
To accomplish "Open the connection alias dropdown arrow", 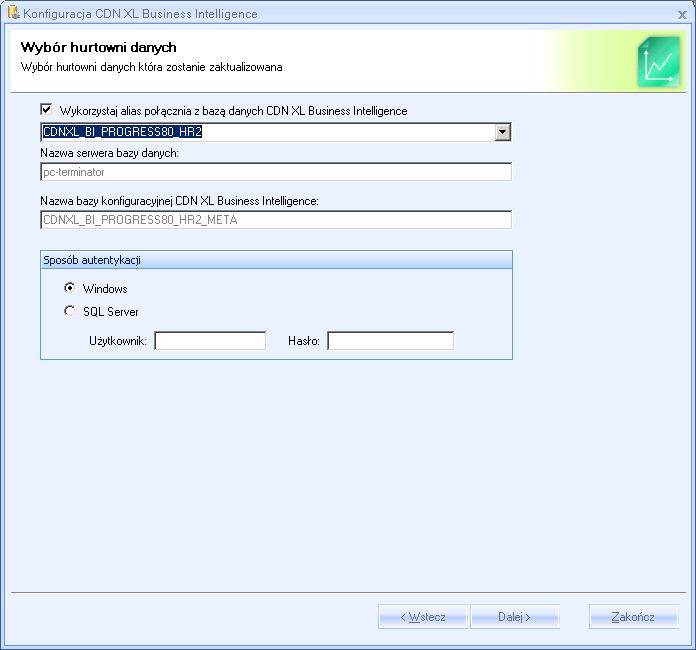I will 502,132.
